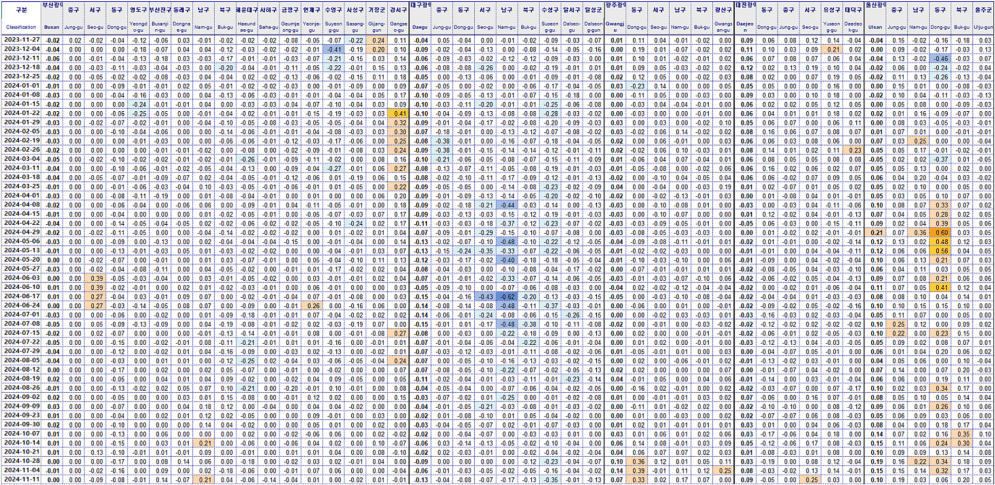Click the 0.26 Yeonje-gu cell in 2024-06-24 row
This screenshot has height=485, width=995.
tap(312, 305)
